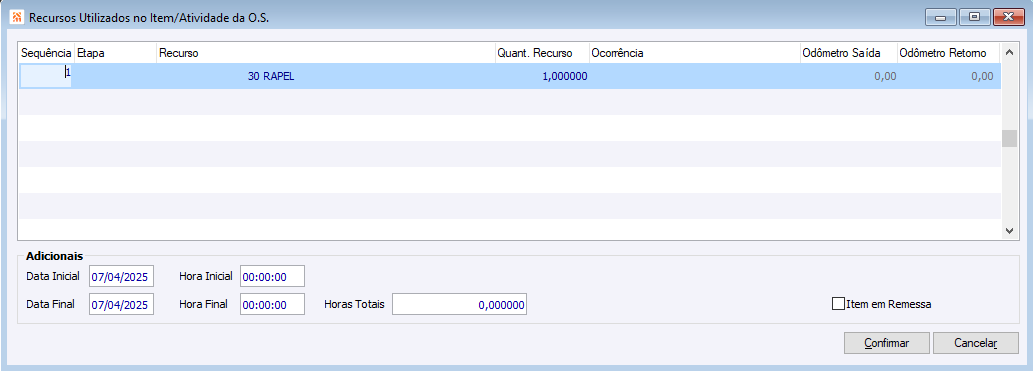Image resolution: width=1033 pixels, height=371 pixels.
Task: Click the Data Inicial date field
Action: [121, 277]
